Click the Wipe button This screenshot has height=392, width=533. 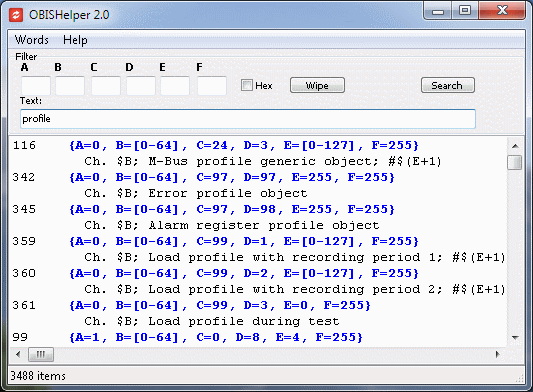click(x=317, y=85)
